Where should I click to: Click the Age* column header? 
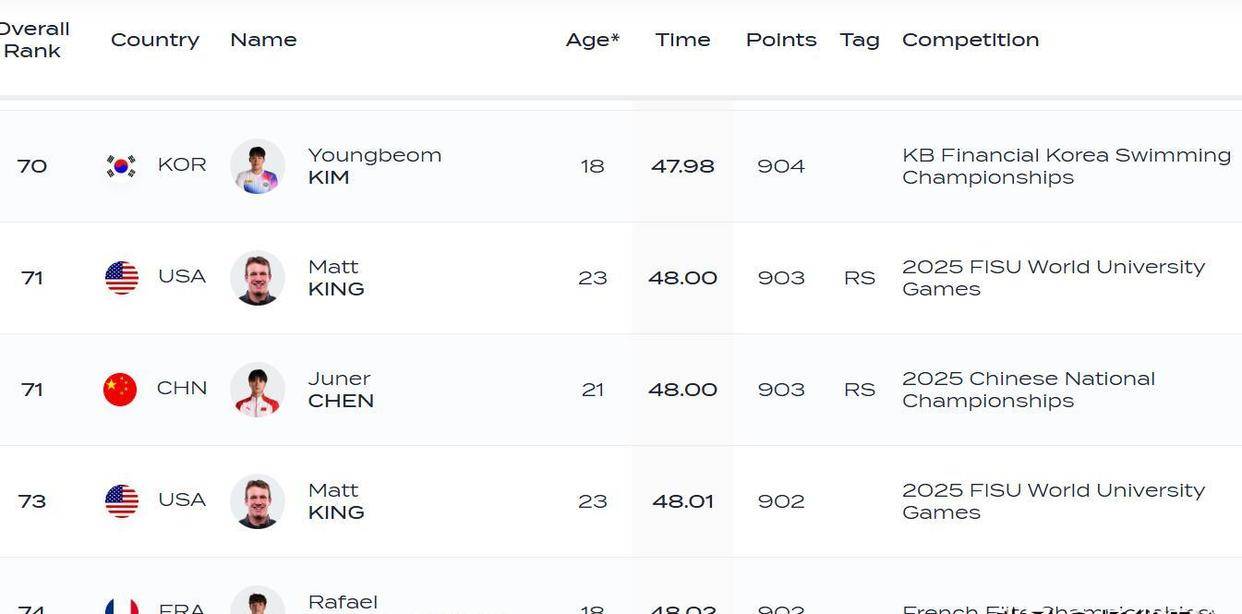(592, 40)
